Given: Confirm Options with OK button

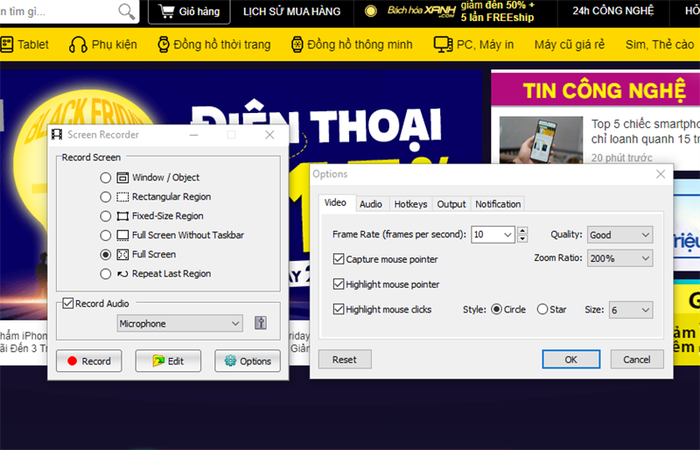Looking at the screenshot, I should tap(571, 359).
